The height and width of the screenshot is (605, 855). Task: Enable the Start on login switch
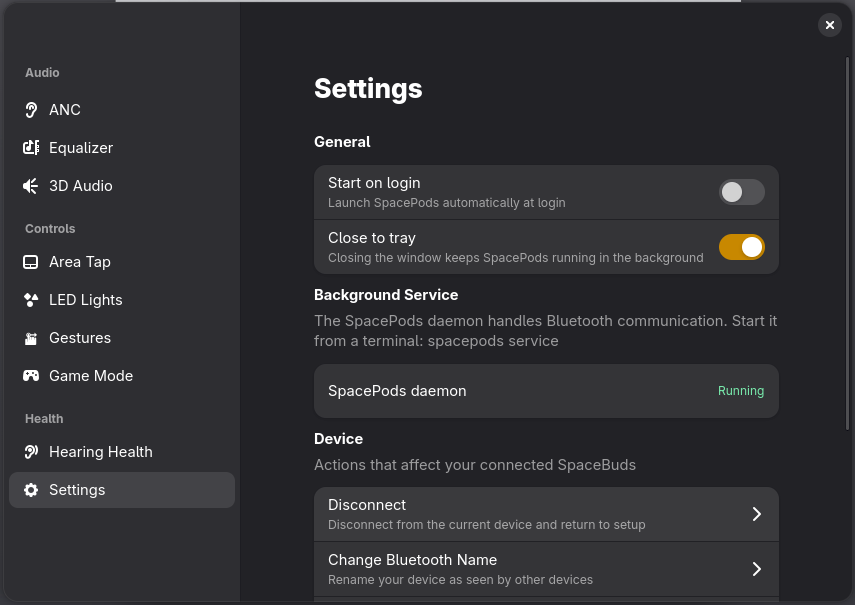(x=742, y=192)
